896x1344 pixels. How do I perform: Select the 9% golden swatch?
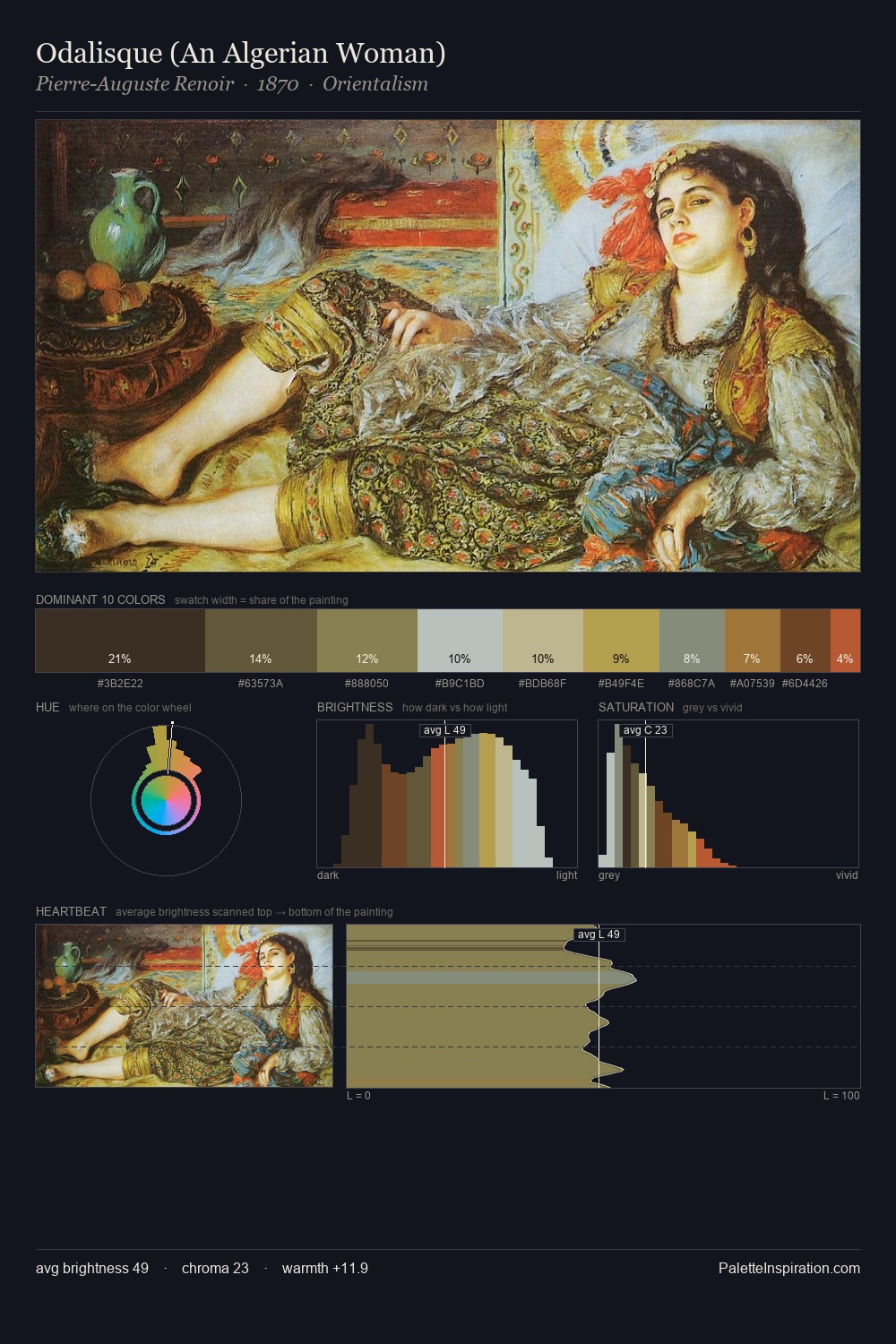click(621, 641)
